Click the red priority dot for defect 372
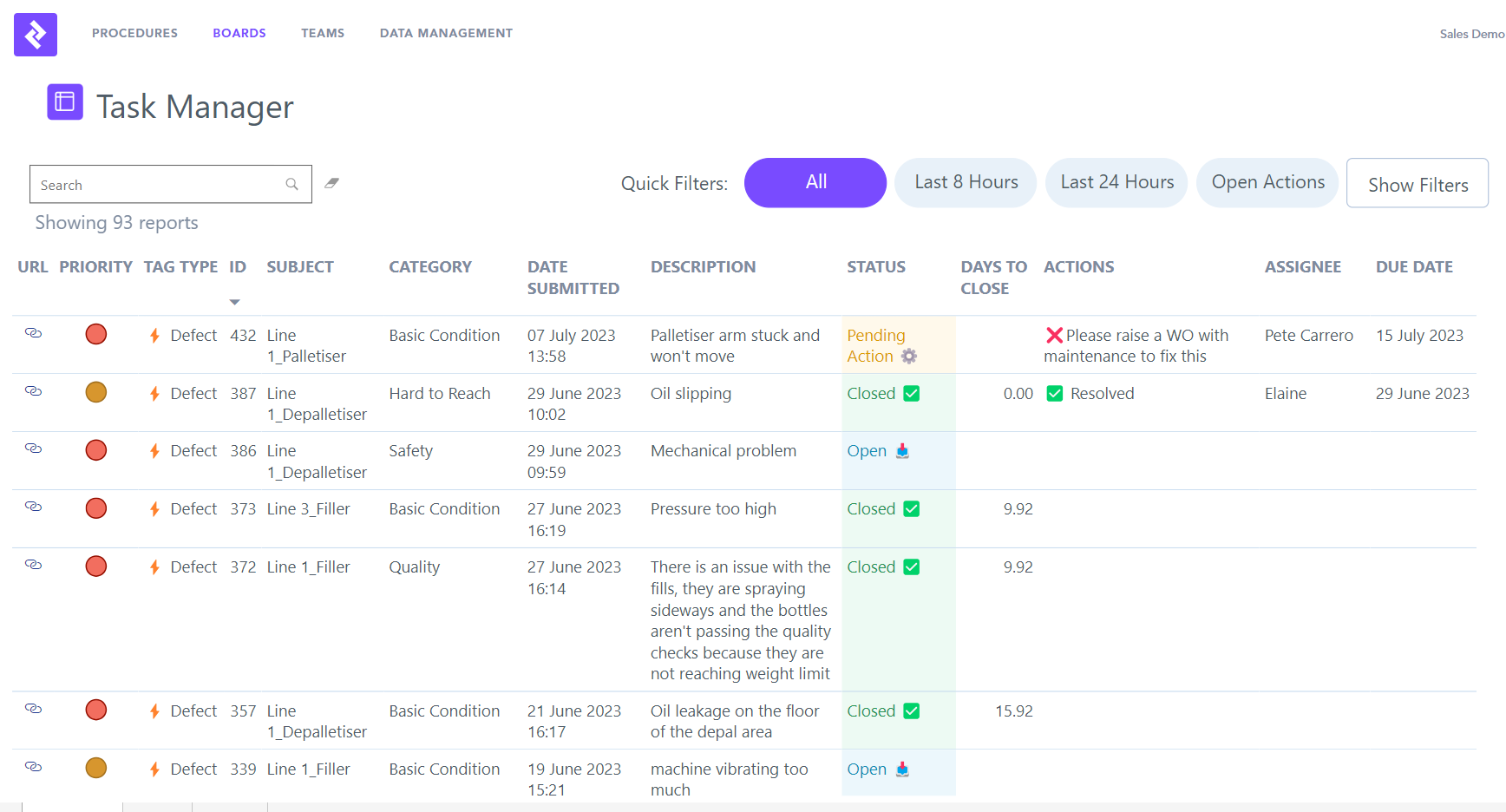This screenshot has height=812, width=1506. [x=96, y=566]
